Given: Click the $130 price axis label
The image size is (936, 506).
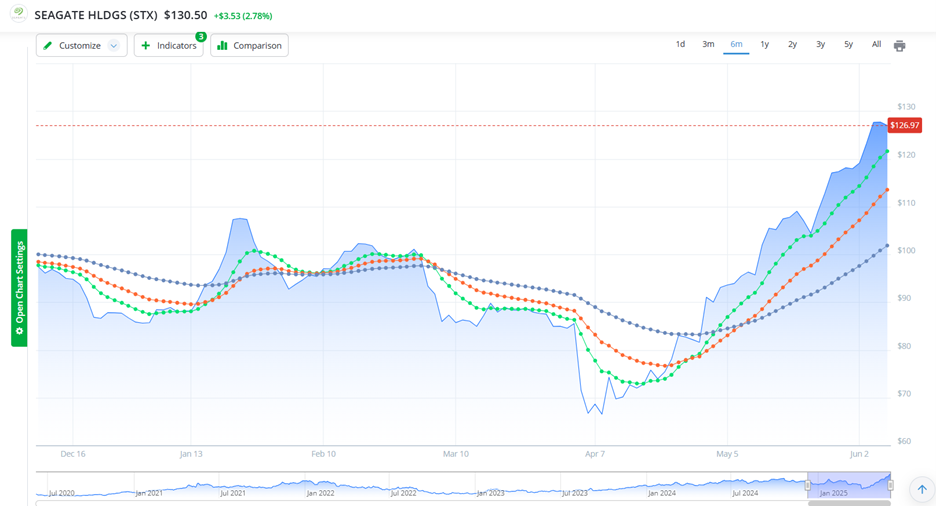Looking at the screenshot, I should (x=906, y=107).
